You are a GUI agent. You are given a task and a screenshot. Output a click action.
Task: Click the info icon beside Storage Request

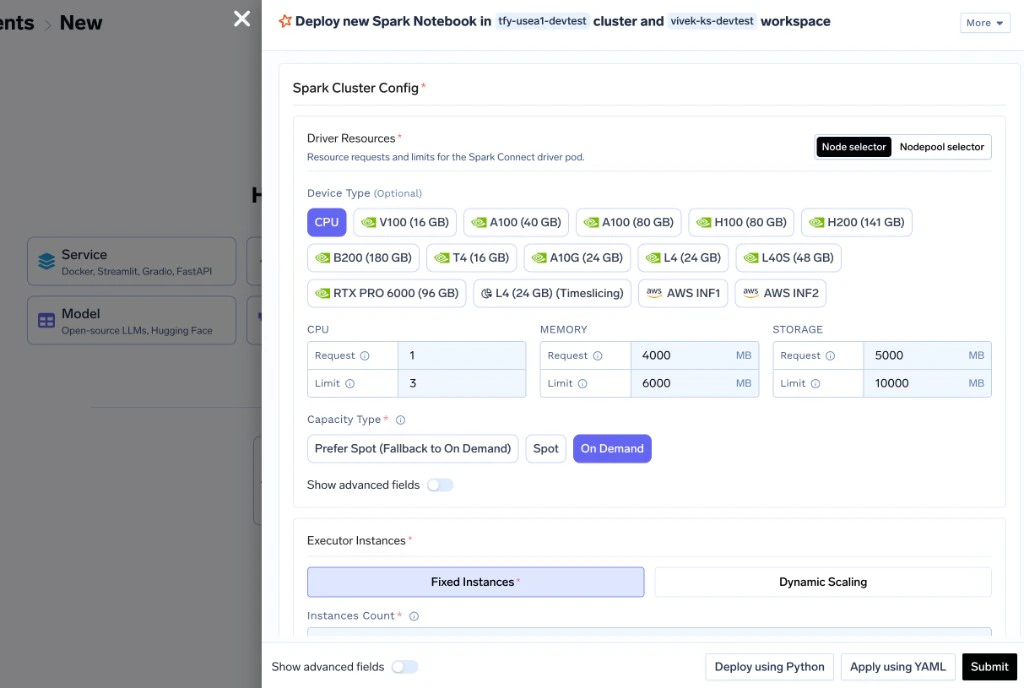click(x=830, y=356)
